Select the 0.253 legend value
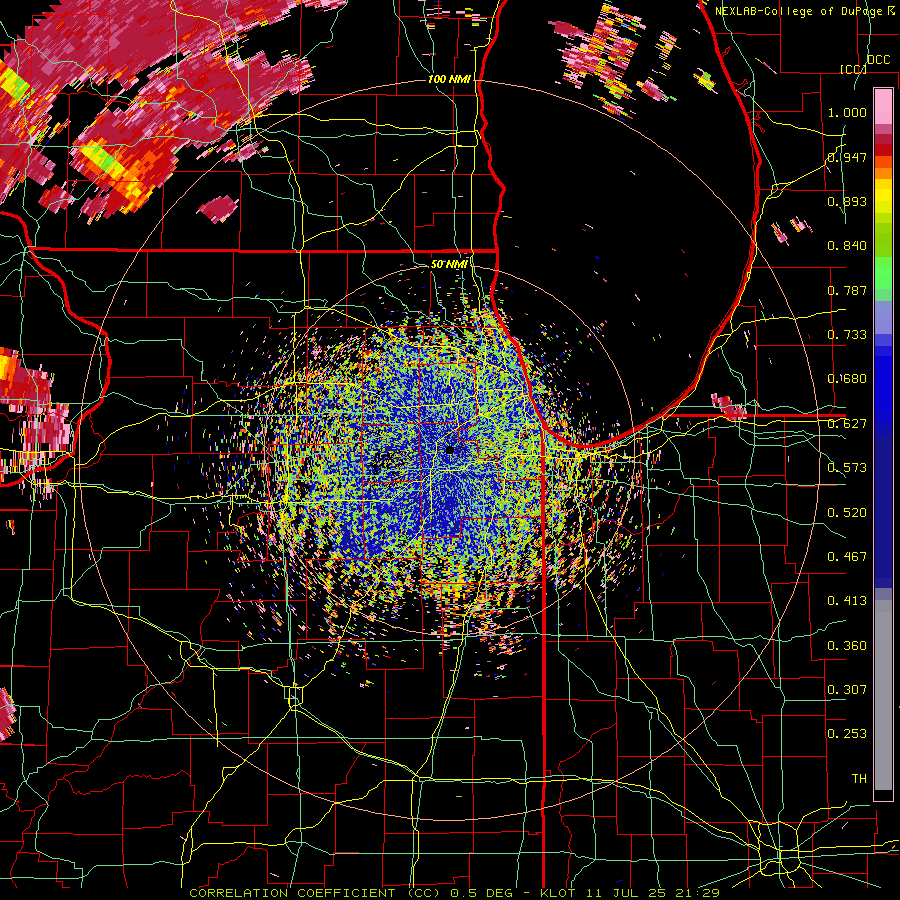The image size is (900, 900). [x=847, y=734]
